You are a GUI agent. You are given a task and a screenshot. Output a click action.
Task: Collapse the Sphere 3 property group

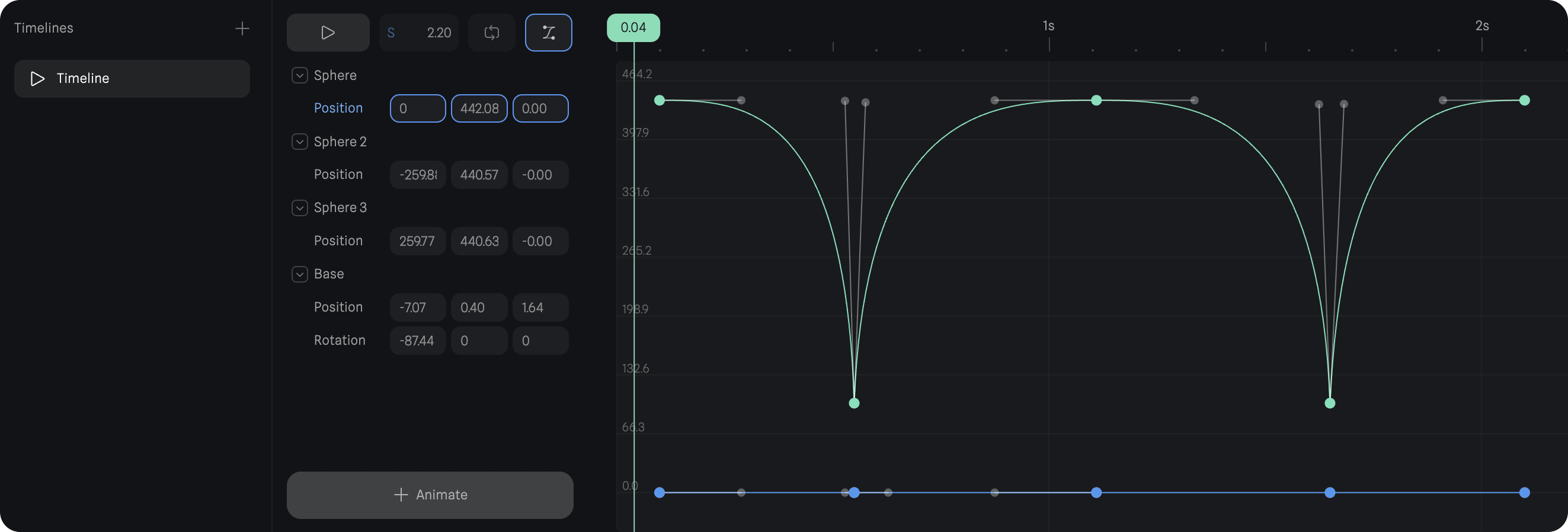(299, 207)
